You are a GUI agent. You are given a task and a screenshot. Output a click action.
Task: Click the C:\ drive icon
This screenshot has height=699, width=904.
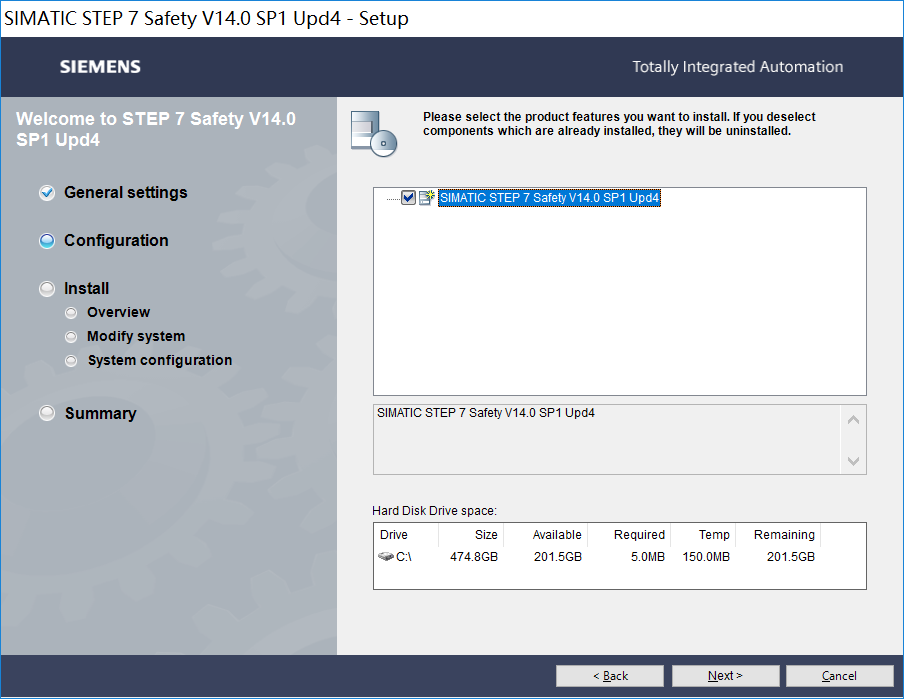tap(386, 557)
